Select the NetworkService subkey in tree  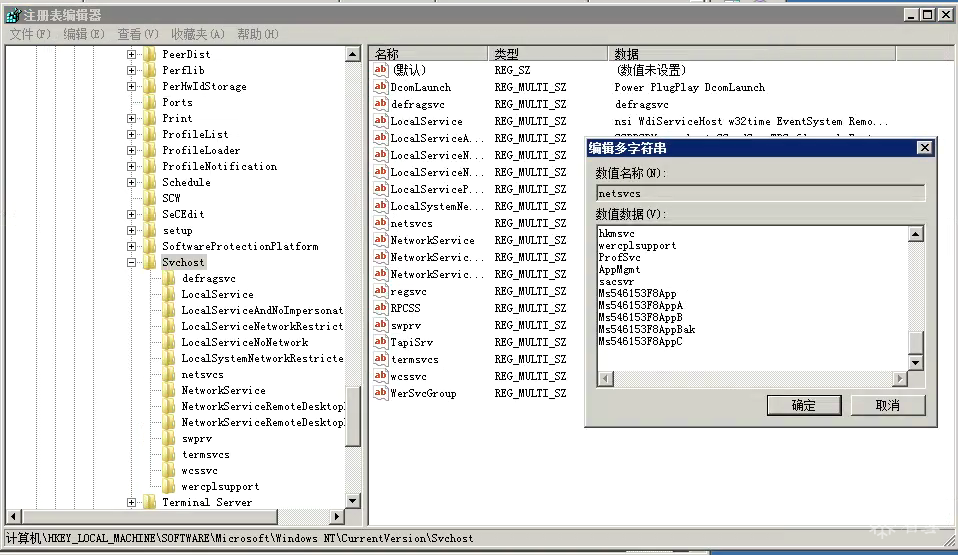223,390
